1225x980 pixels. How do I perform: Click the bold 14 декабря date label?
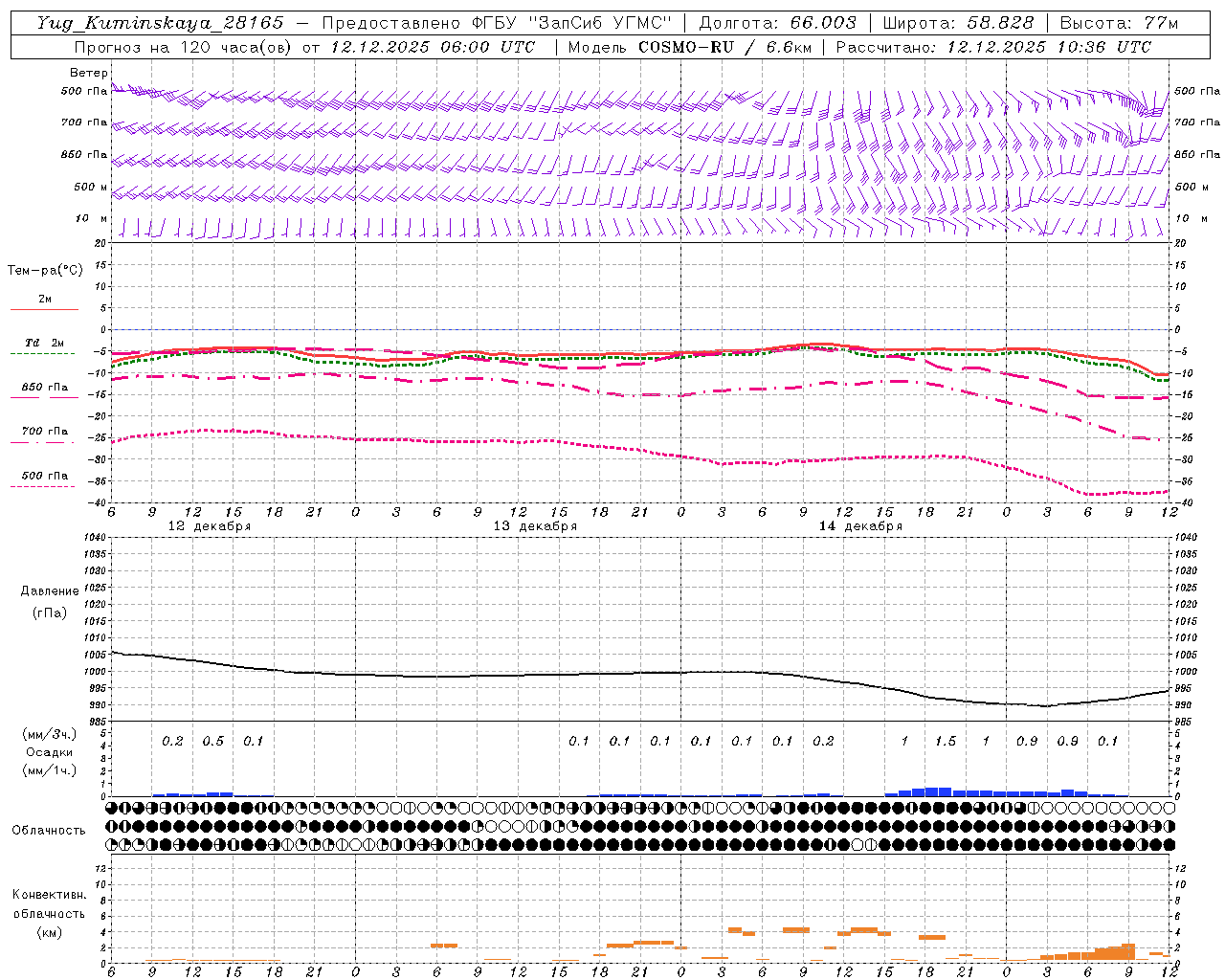point(860,526)
